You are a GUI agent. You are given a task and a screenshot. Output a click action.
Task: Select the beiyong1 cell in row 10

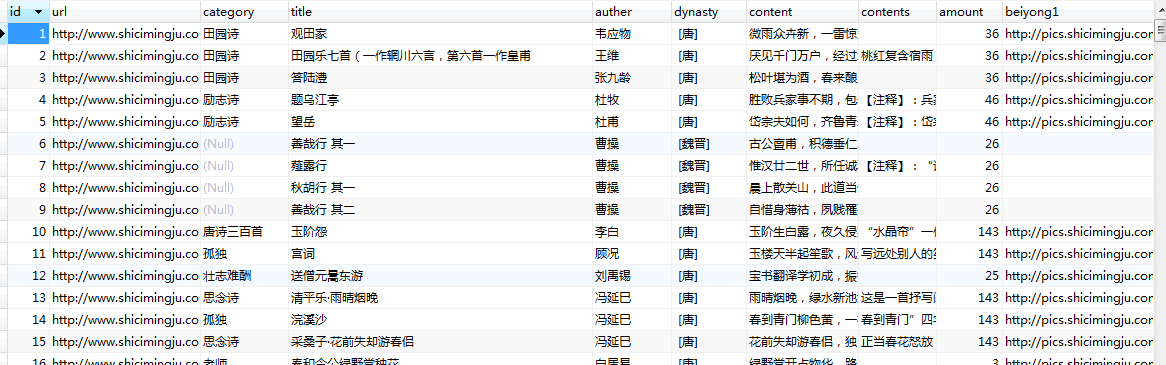[1077, 231]
